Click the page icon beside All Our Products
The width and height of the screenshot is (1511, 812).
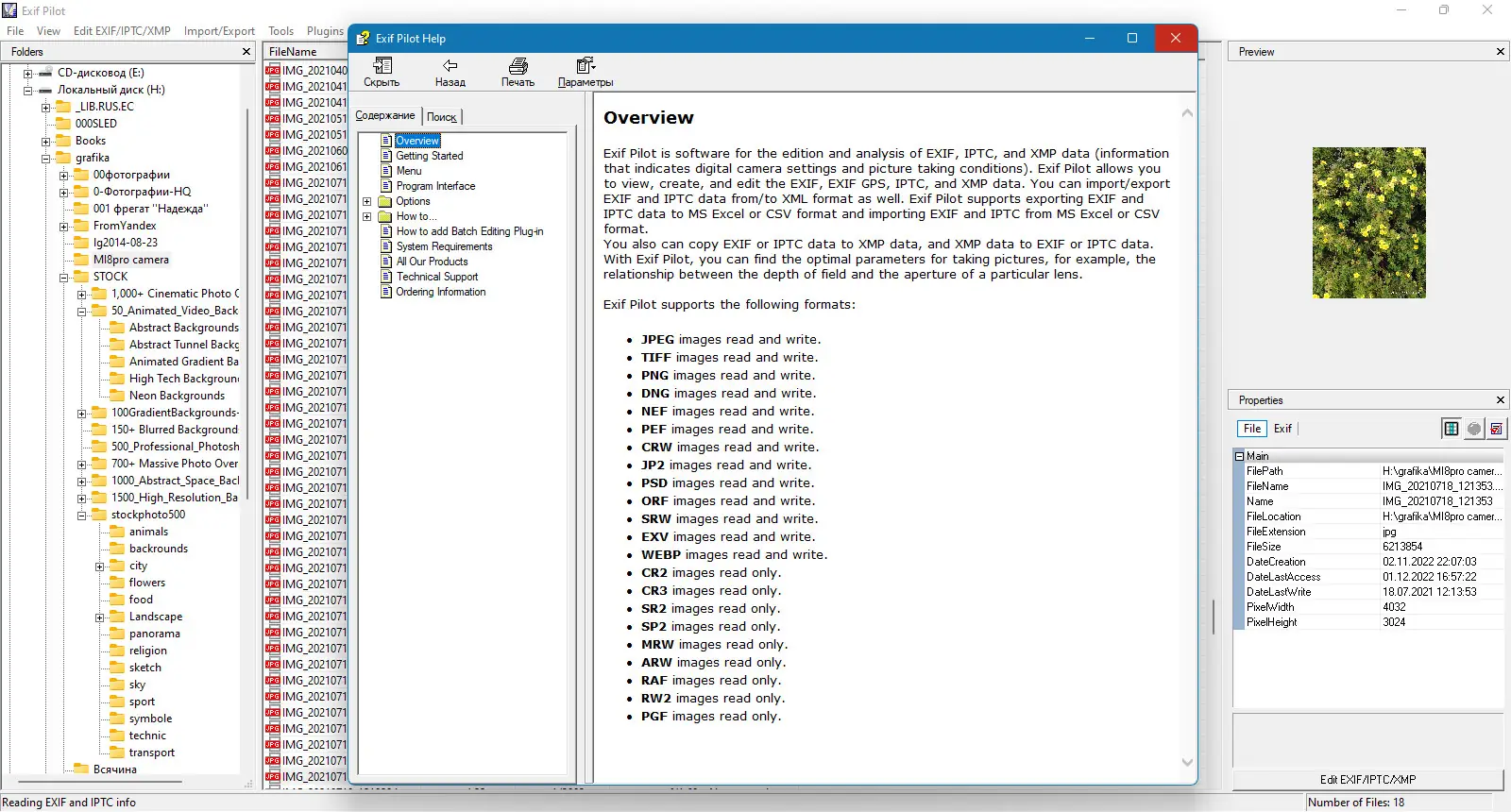[x=386, y=262]
